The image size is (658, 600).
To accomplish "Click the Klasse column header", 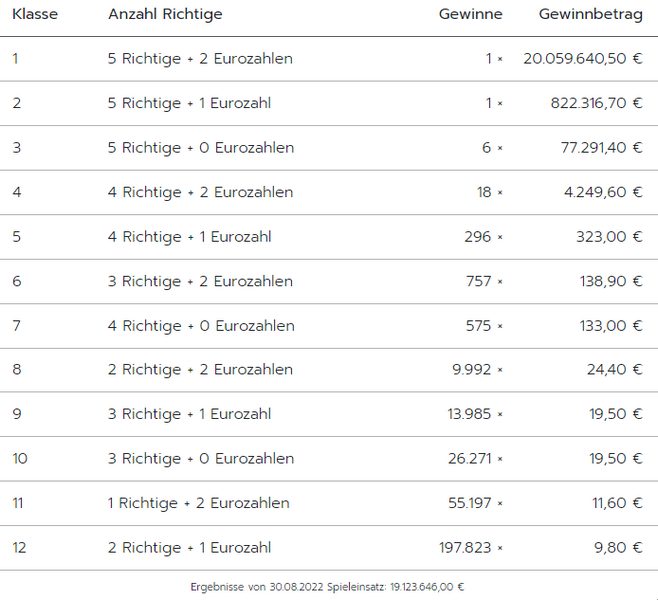I will (35, 14).
